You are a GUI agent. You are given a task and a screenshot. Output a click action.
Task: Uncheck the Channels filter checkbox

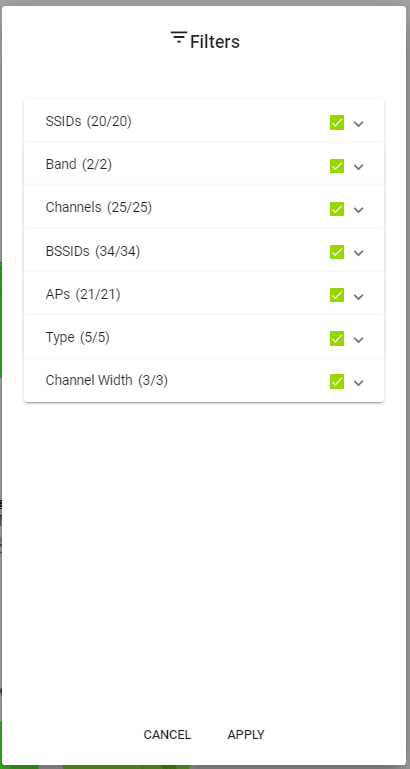pos(337,209)
